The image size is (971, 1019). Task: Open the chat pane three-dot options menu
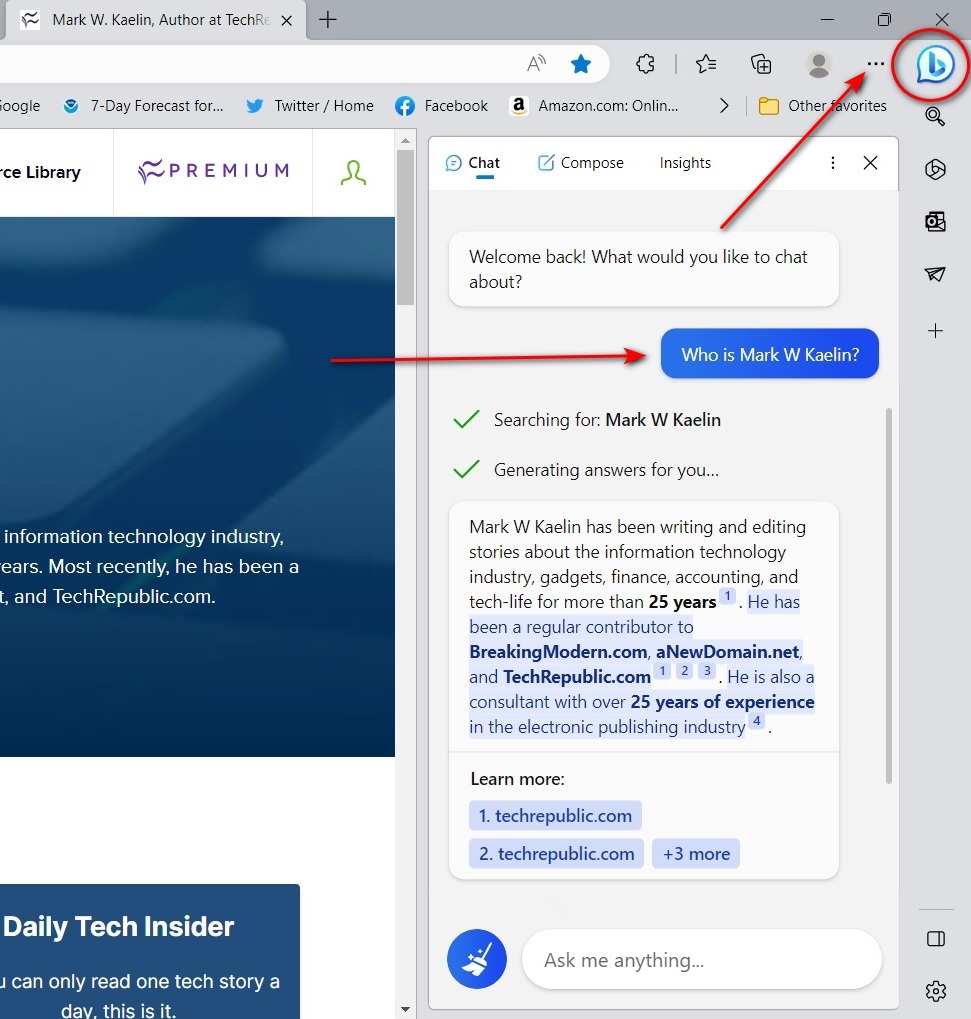click(x=832, y=163)
